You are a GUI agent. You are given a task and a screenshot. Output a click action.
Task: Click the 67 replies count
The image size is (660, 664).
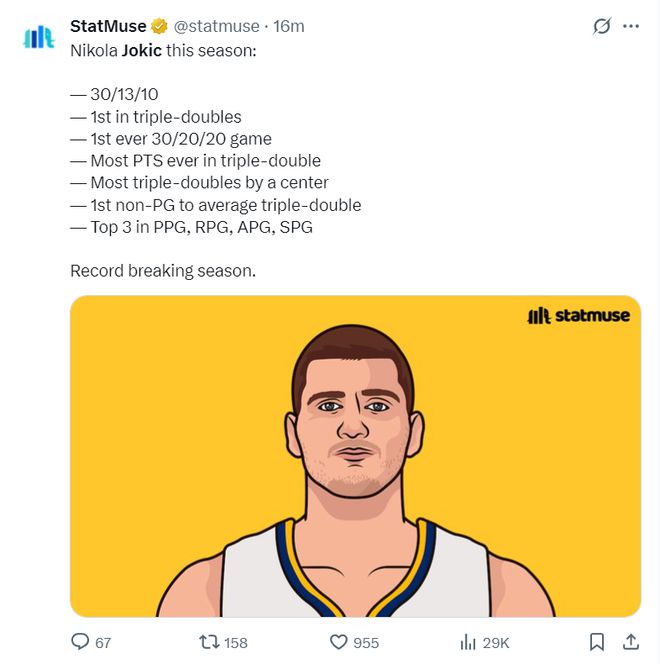[x=103, y=643]
